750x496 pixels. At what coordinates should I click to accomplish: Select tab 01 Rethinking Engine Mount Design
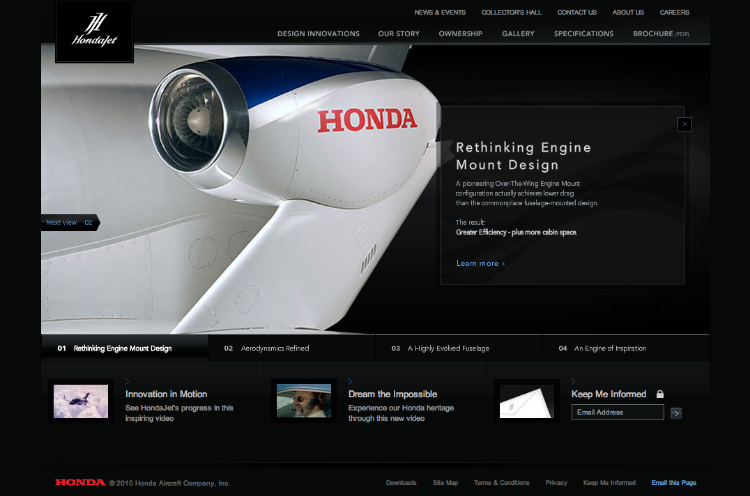click(x=125, y=347)
